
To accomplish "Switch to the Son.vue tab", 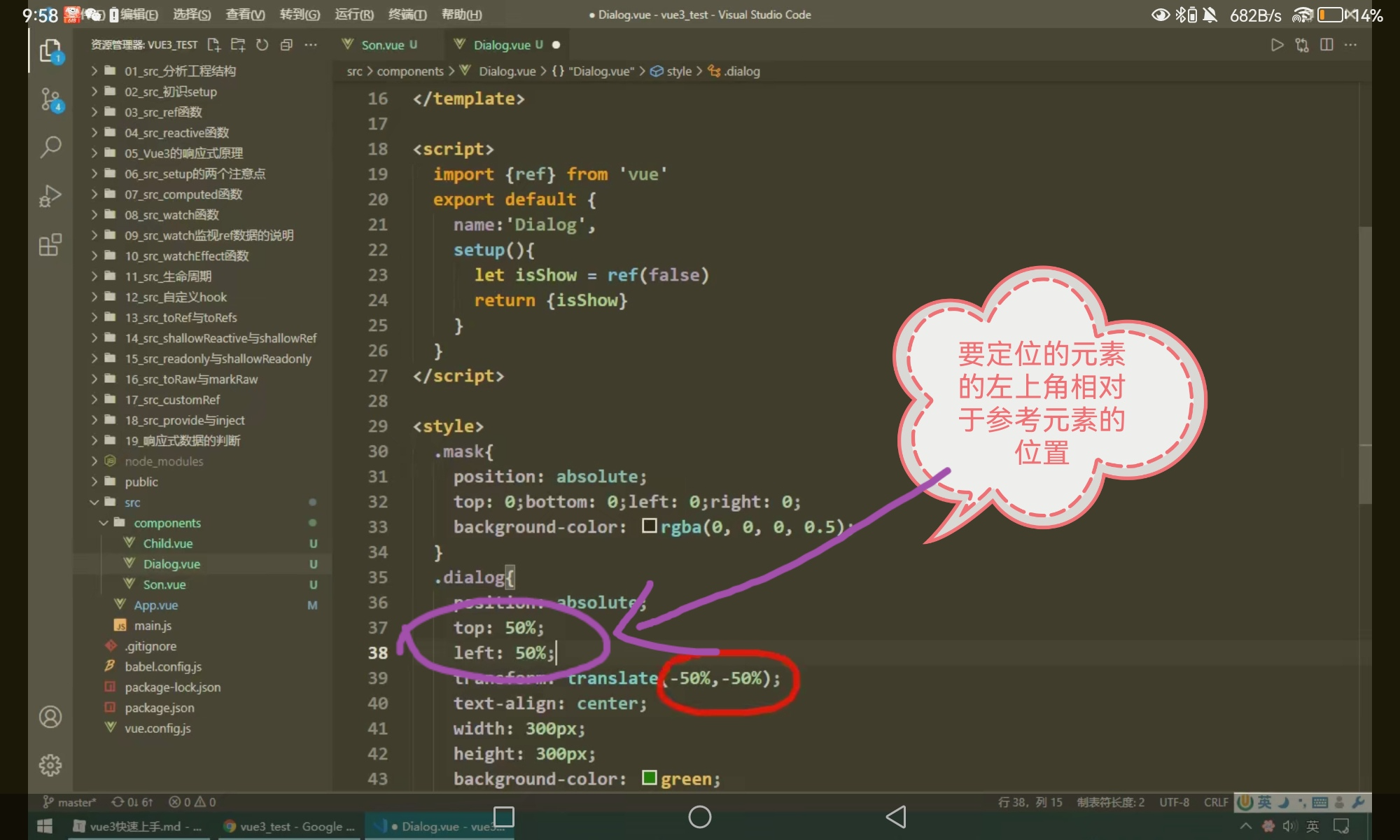I will click(382, 45).
